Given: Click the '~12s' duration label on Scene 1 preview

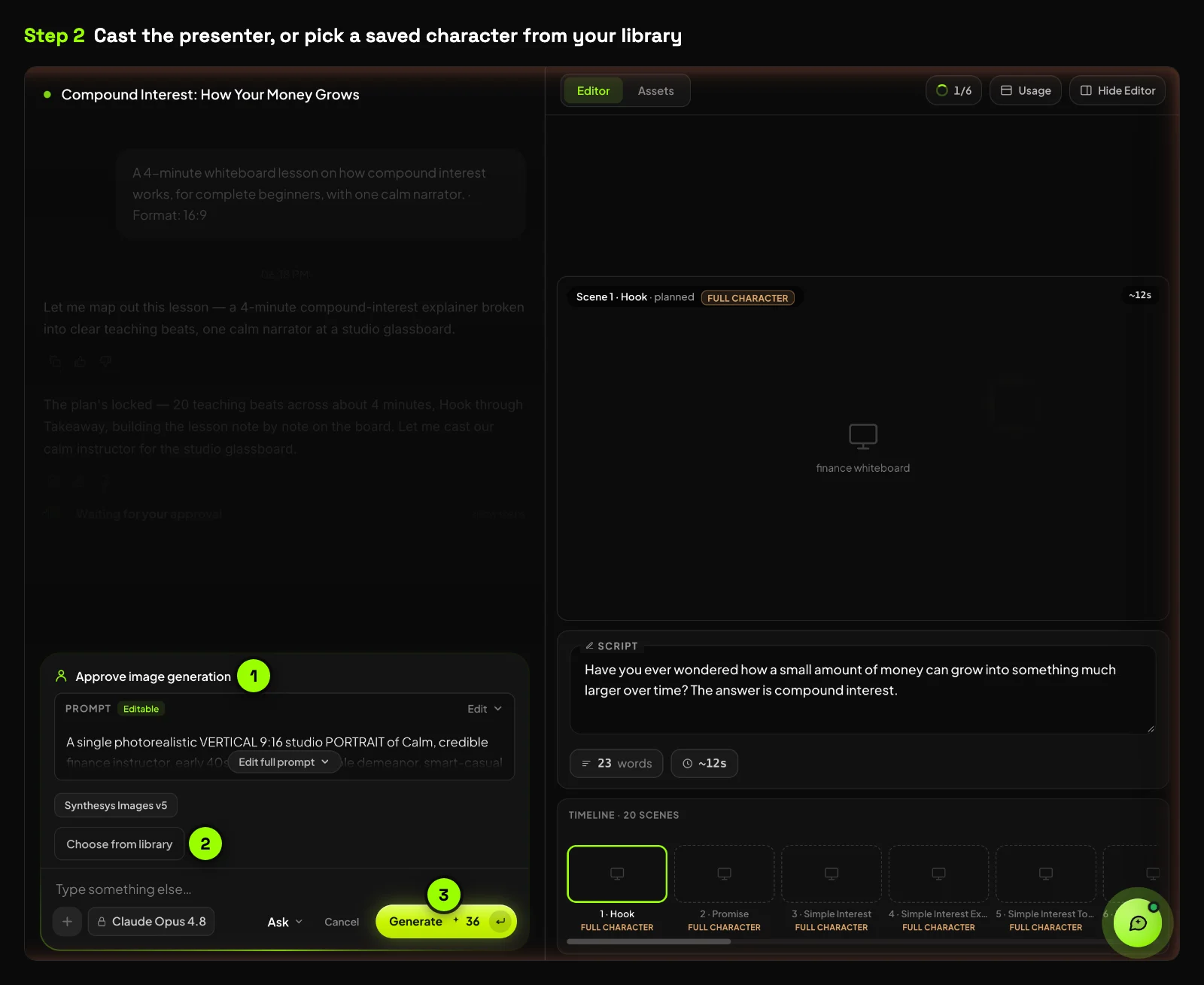Looking at the screenshot, I should pyautogui.click(x=1140, y=295).
